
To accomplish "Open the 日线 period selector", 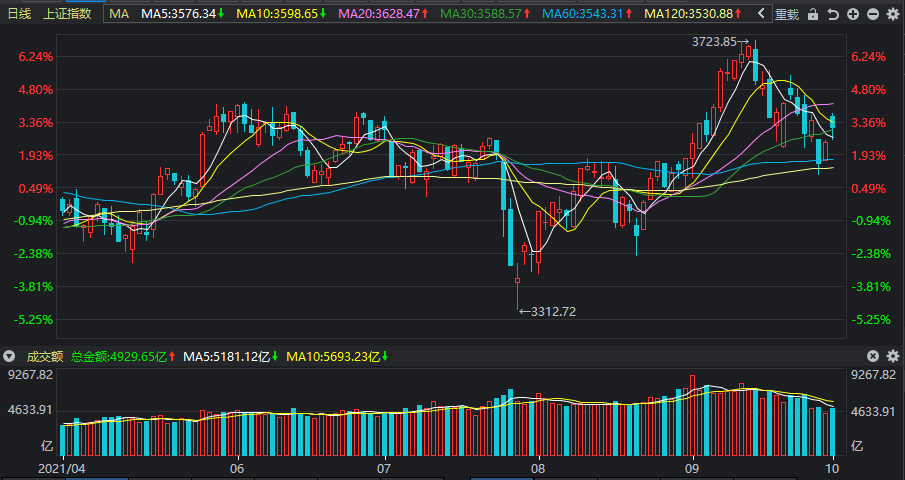I will [x=19, y=14].
